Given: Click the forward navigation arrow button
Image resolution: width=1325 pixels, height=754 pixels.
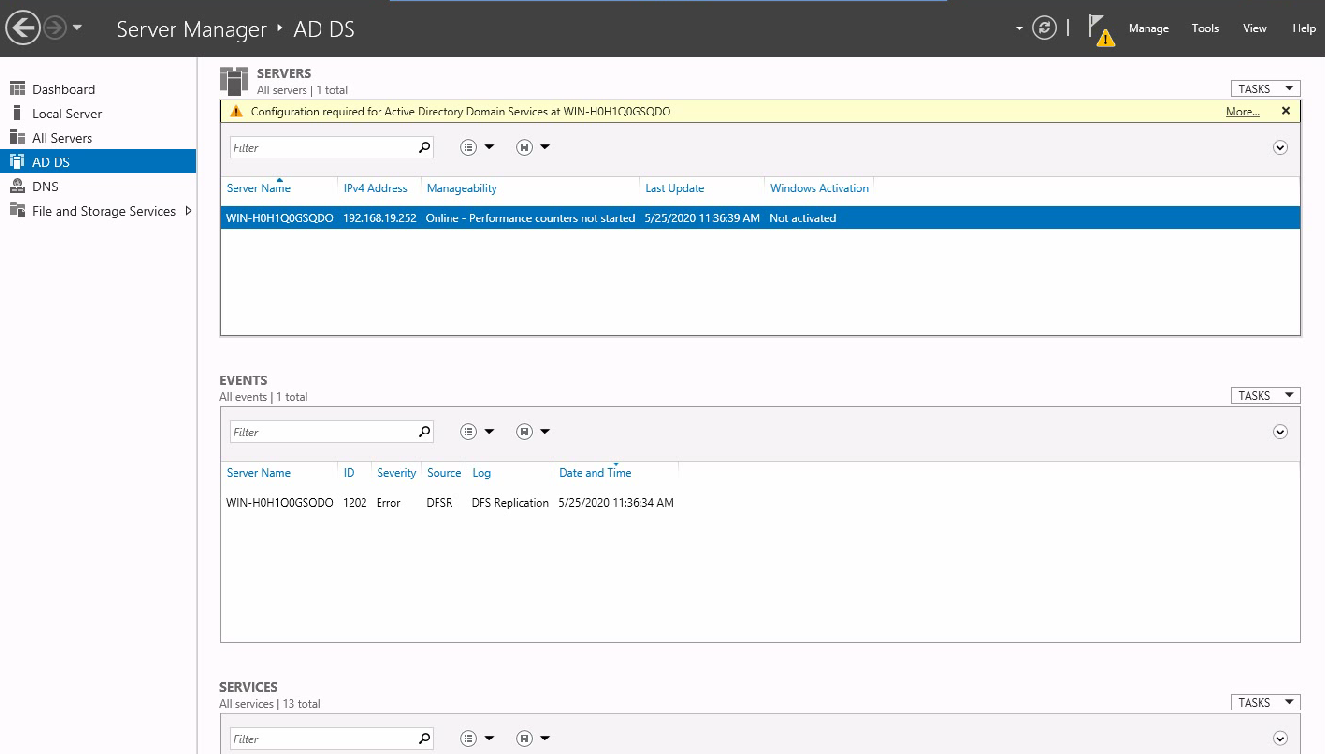Looking at the screenshot, I should [54, 29].
